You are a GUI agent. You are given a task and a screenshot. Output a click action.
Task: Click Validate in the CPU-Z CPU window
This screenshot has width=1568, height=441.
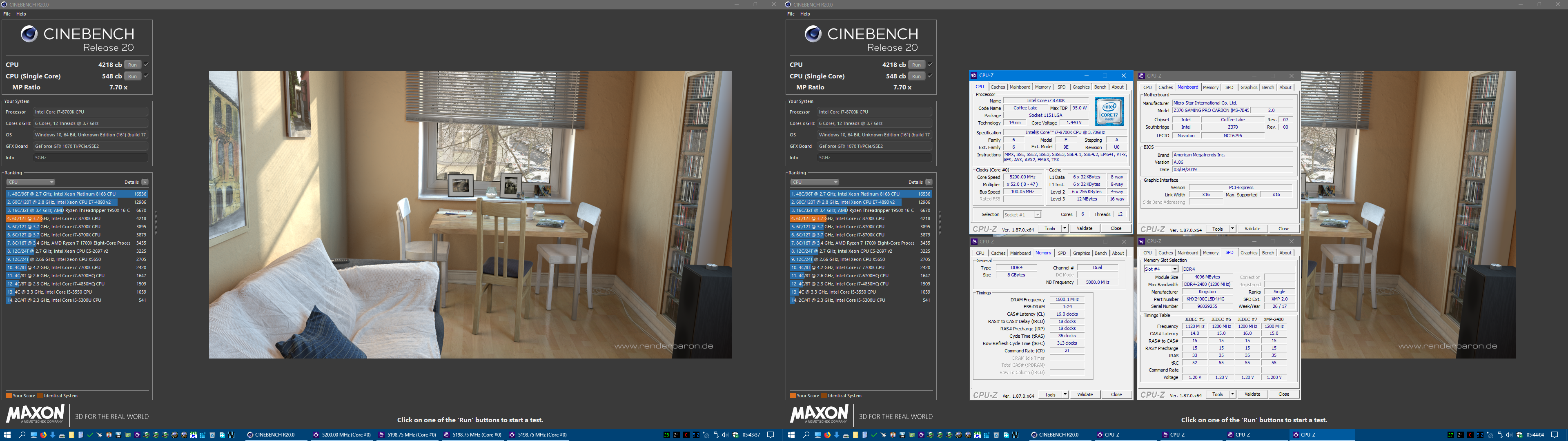[x=1085, y=228]
